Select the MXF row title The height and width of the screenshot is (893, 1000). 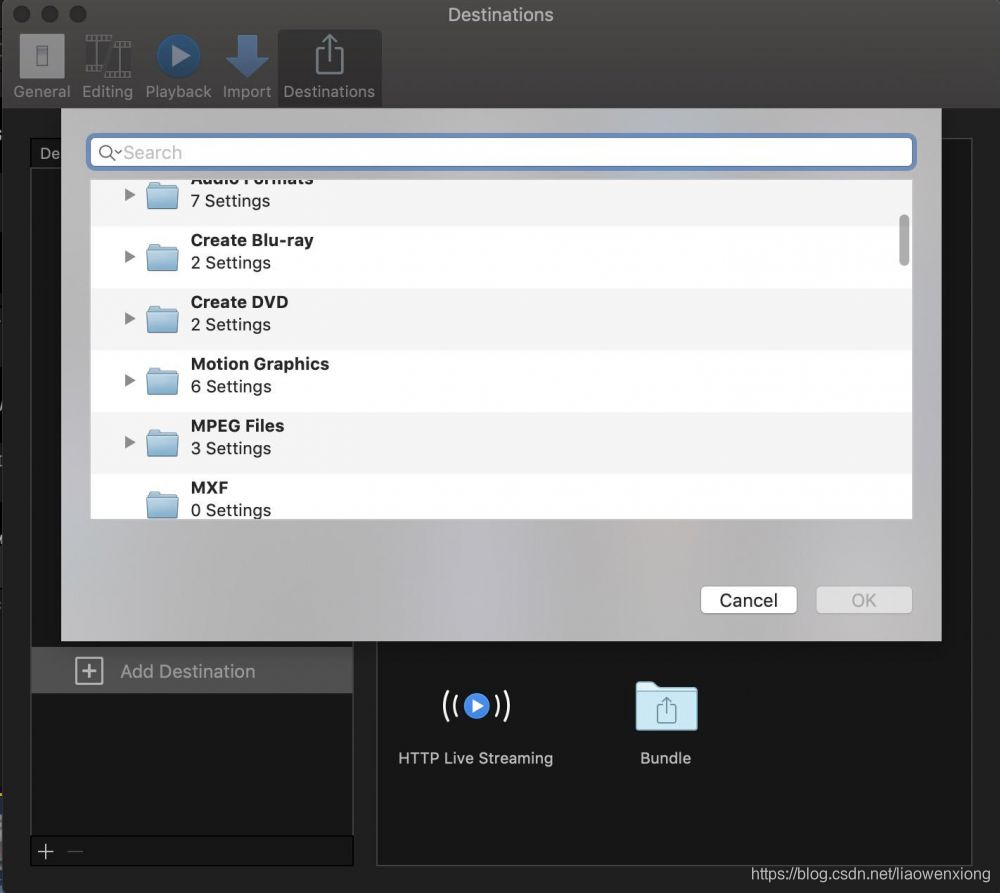point(209,488)
